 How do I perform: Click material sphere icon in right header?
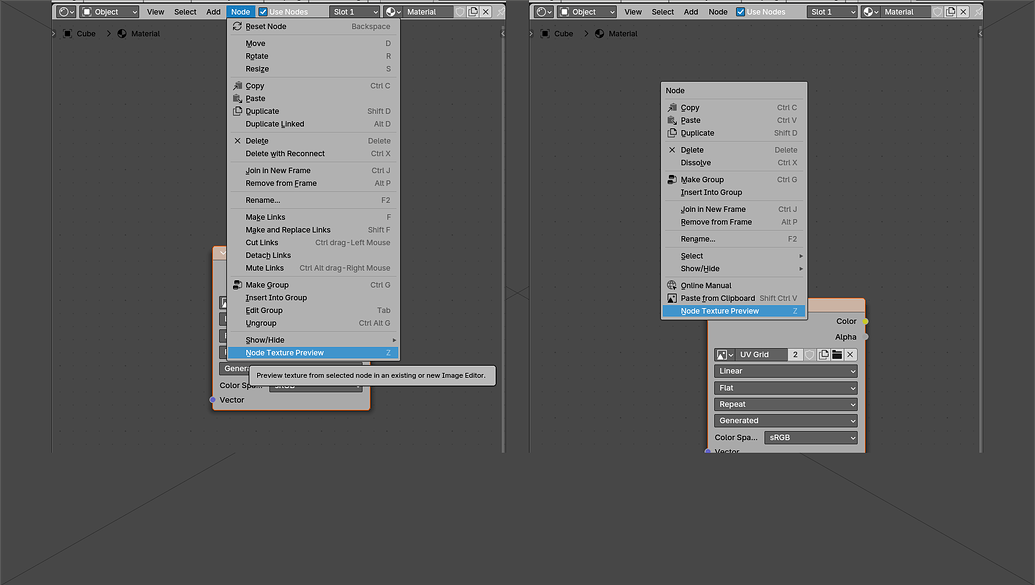click(871, 12)
